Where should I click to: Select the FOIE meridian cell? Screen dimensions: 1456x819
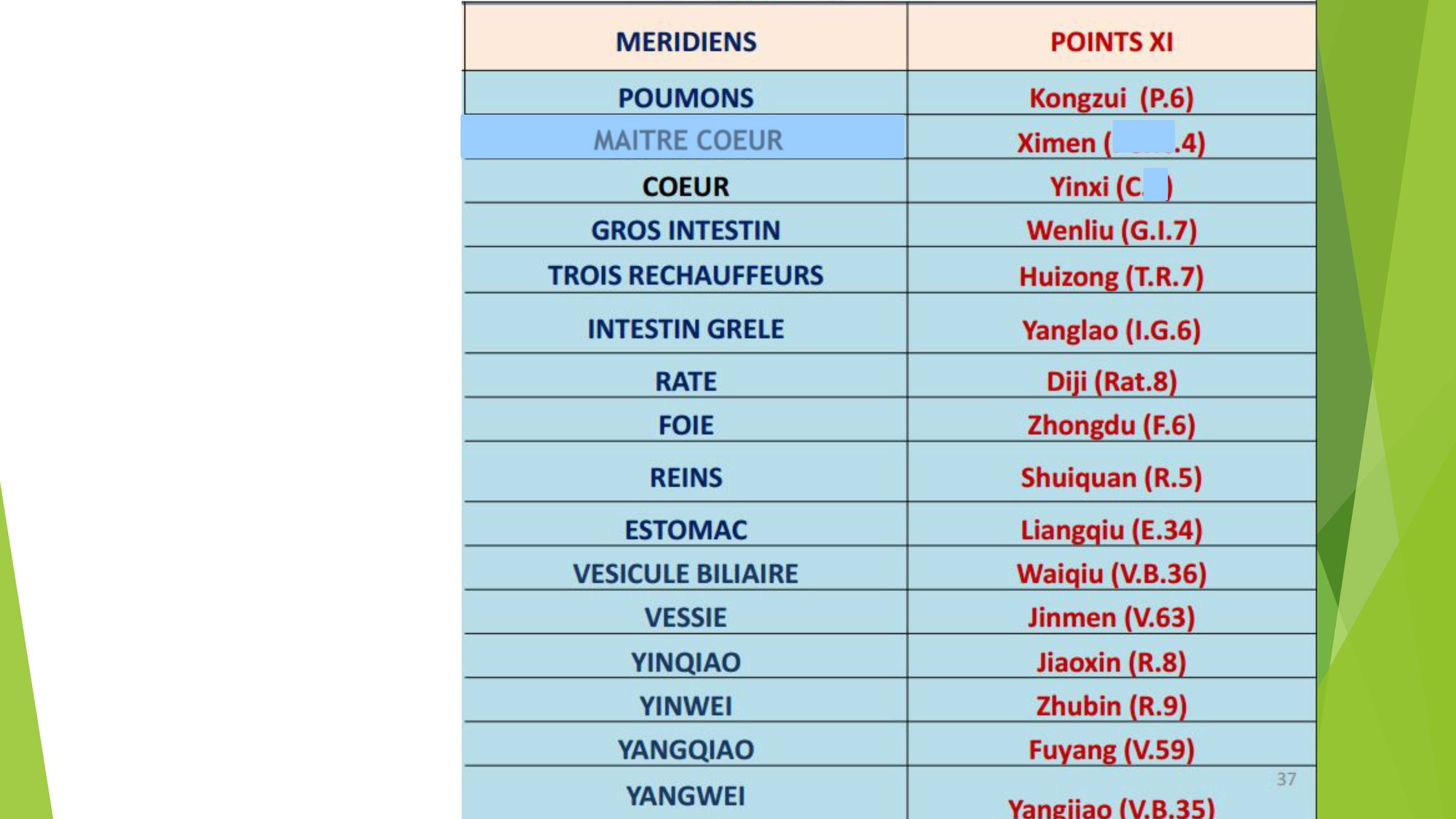[x=685, y=420]
